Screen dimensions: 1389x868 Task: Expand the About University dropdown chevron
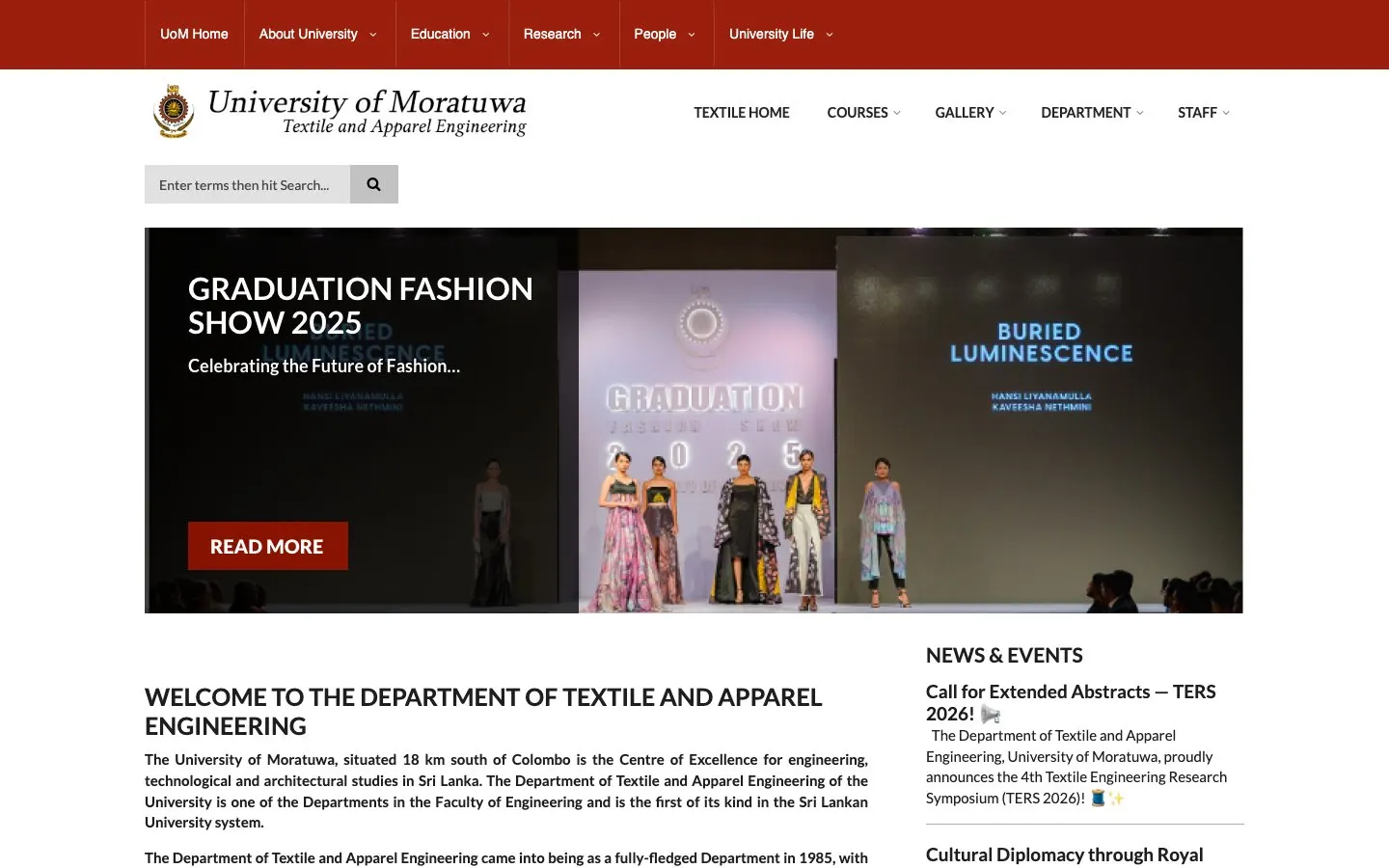click(373, 35)
